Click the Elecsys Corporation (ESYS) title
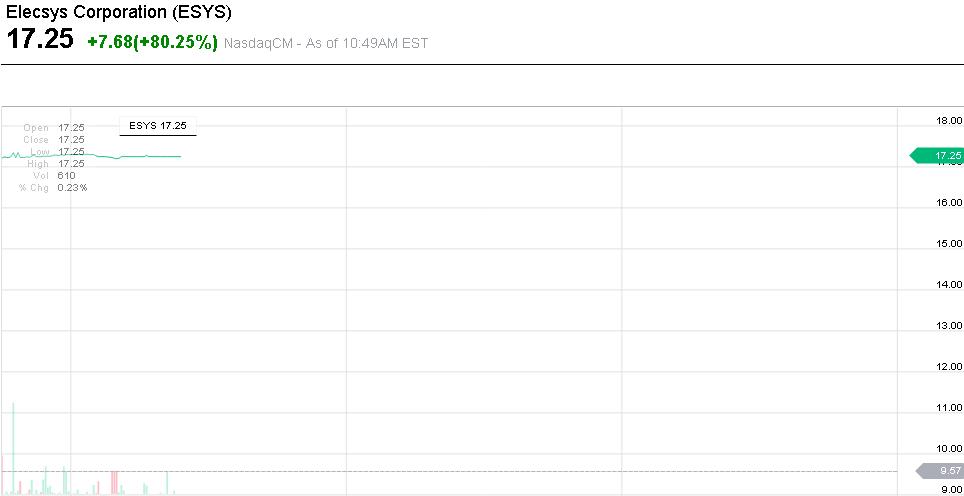The image size is (964, 496). [x=119, y=13]
